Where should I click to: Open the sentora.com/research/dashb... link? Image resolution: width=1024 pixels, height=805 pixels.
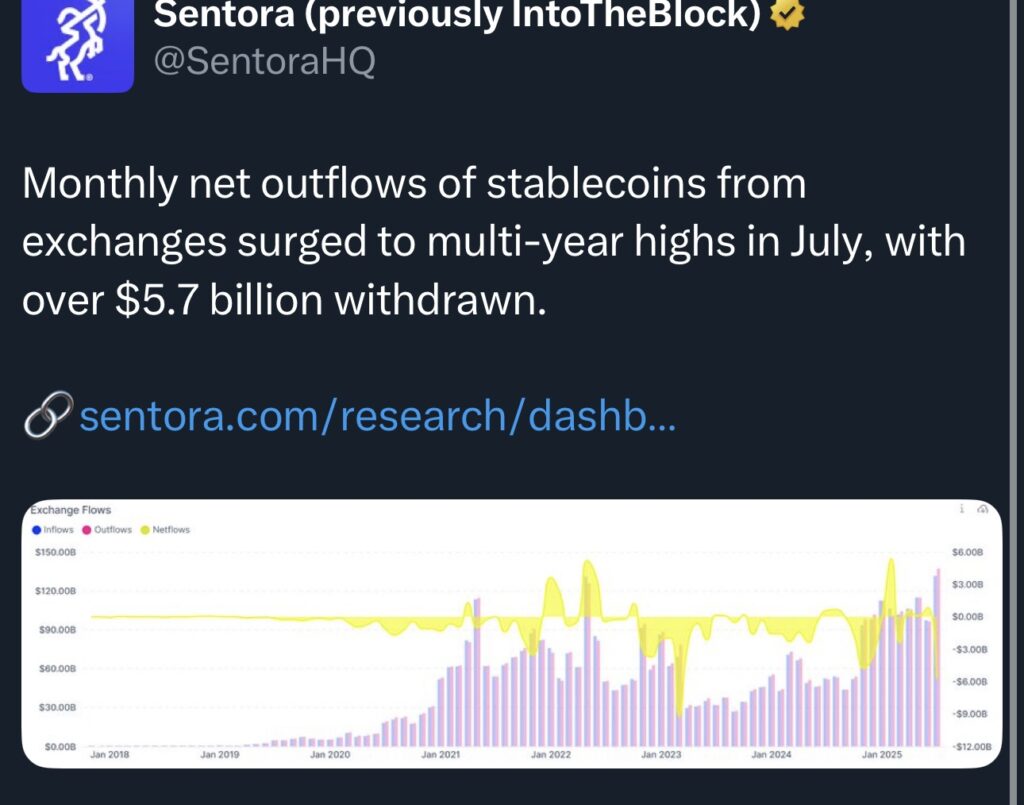tap(377, 415)
